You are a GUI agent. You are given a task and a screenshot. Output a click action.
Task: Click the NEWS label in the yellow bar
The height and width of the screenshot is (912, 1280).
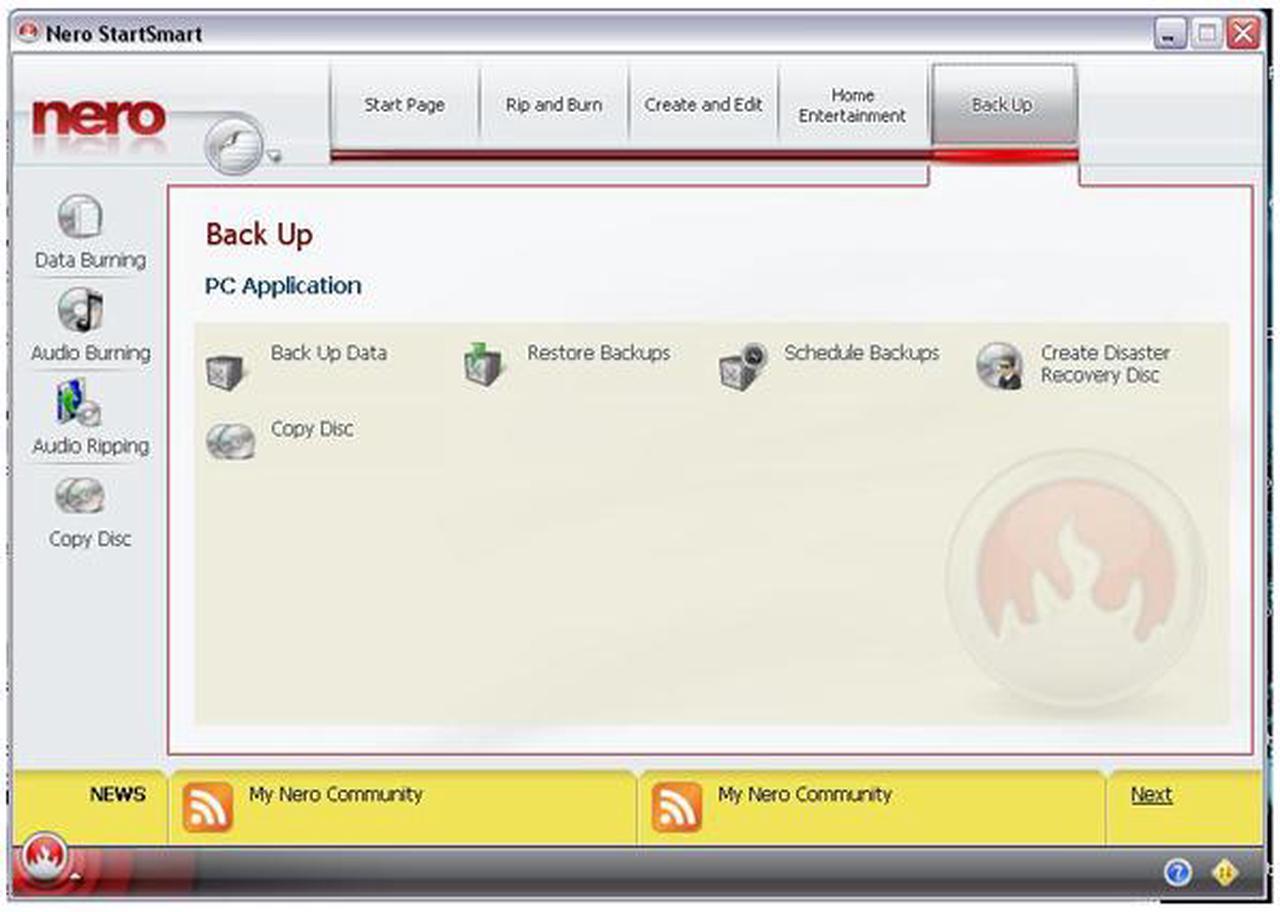(x=117, y=795)
